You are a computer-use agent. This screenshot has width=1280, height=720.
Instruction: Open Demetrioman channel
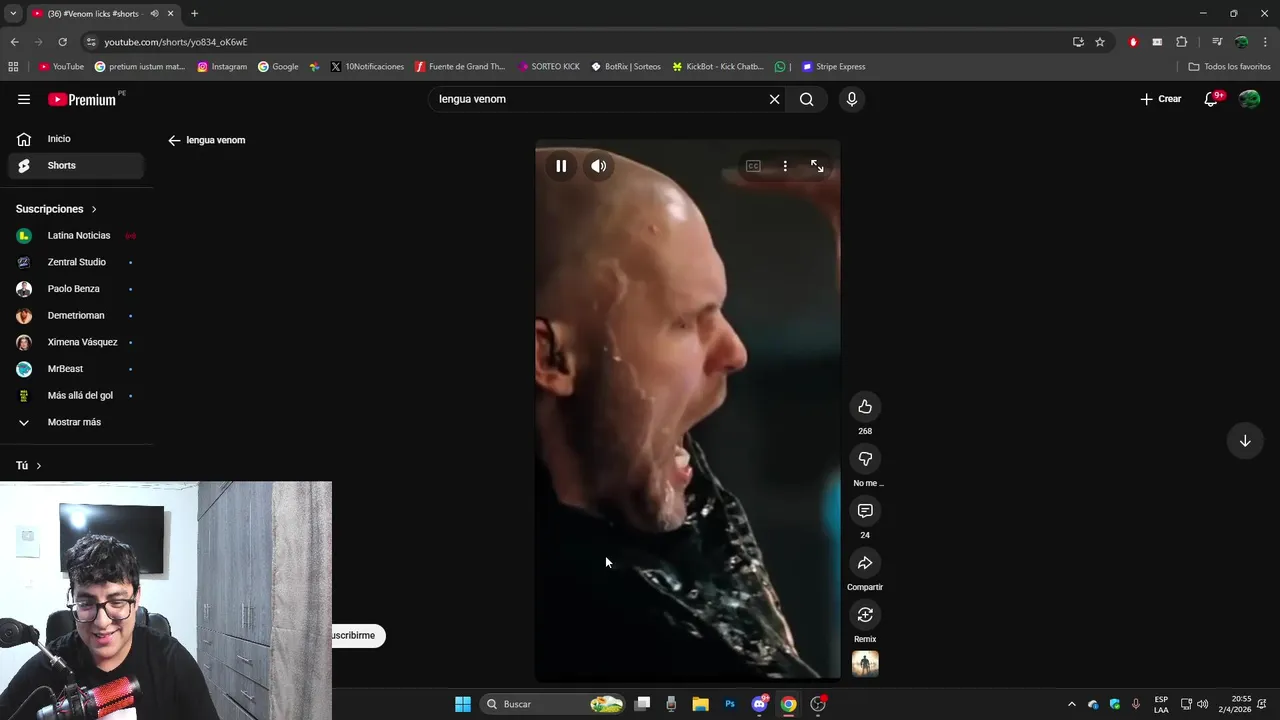click(76, 316)
